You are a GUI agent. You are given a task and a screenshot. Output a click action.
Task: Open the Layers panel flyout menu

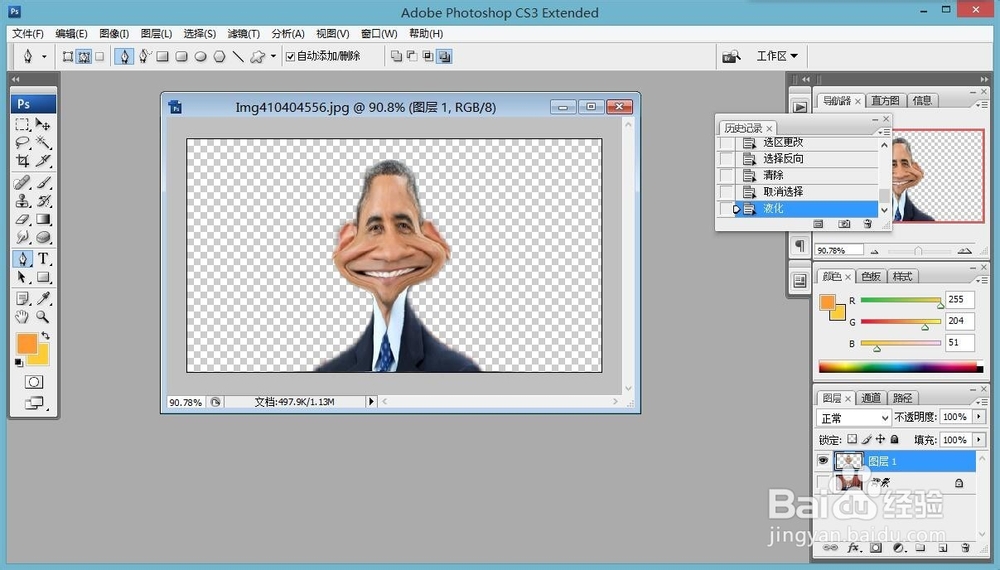pyautogui.click(x=981, y=401)
